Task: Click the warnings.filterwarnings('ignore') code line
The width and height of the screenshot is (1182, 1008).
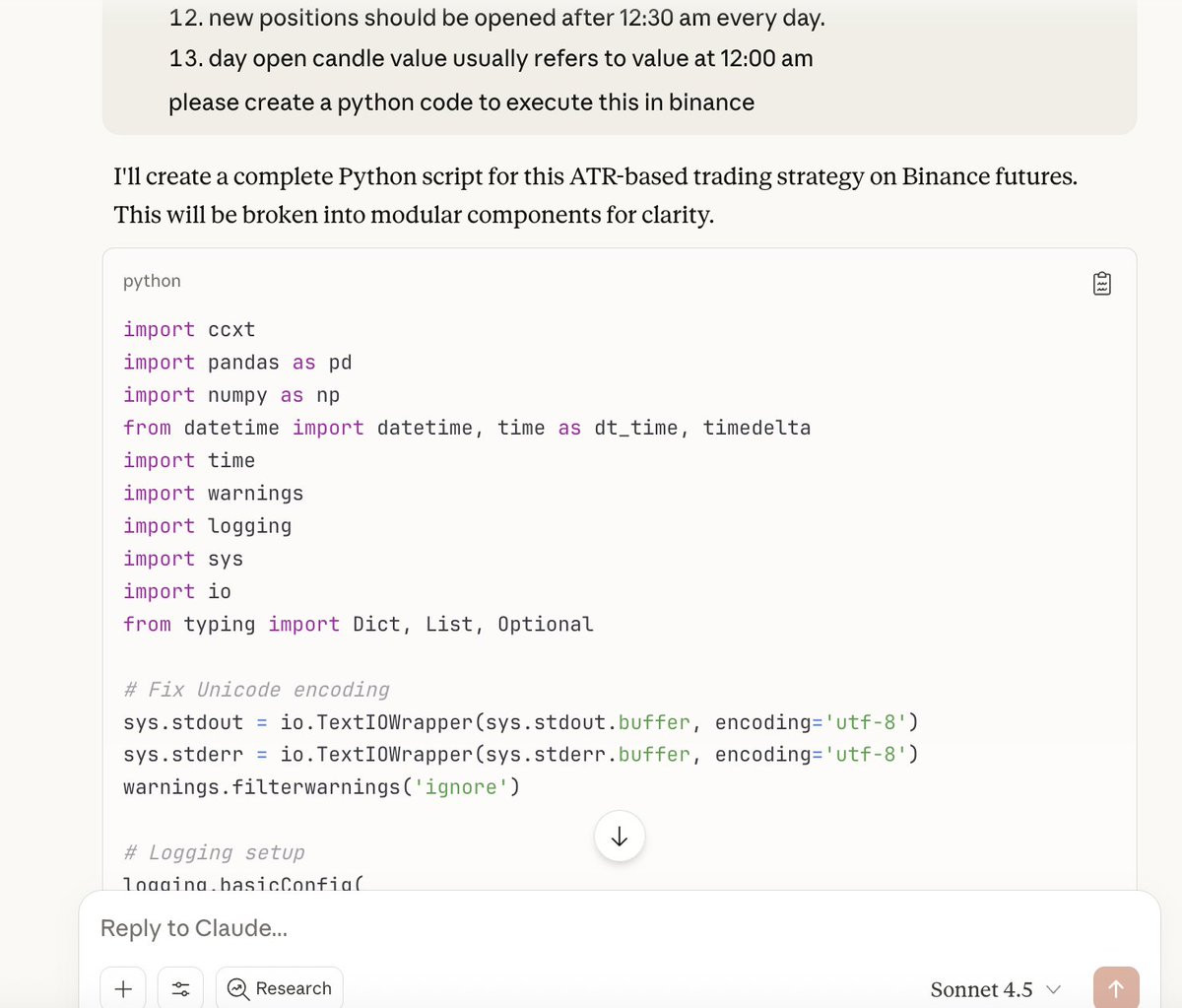Action: (321, 787)
